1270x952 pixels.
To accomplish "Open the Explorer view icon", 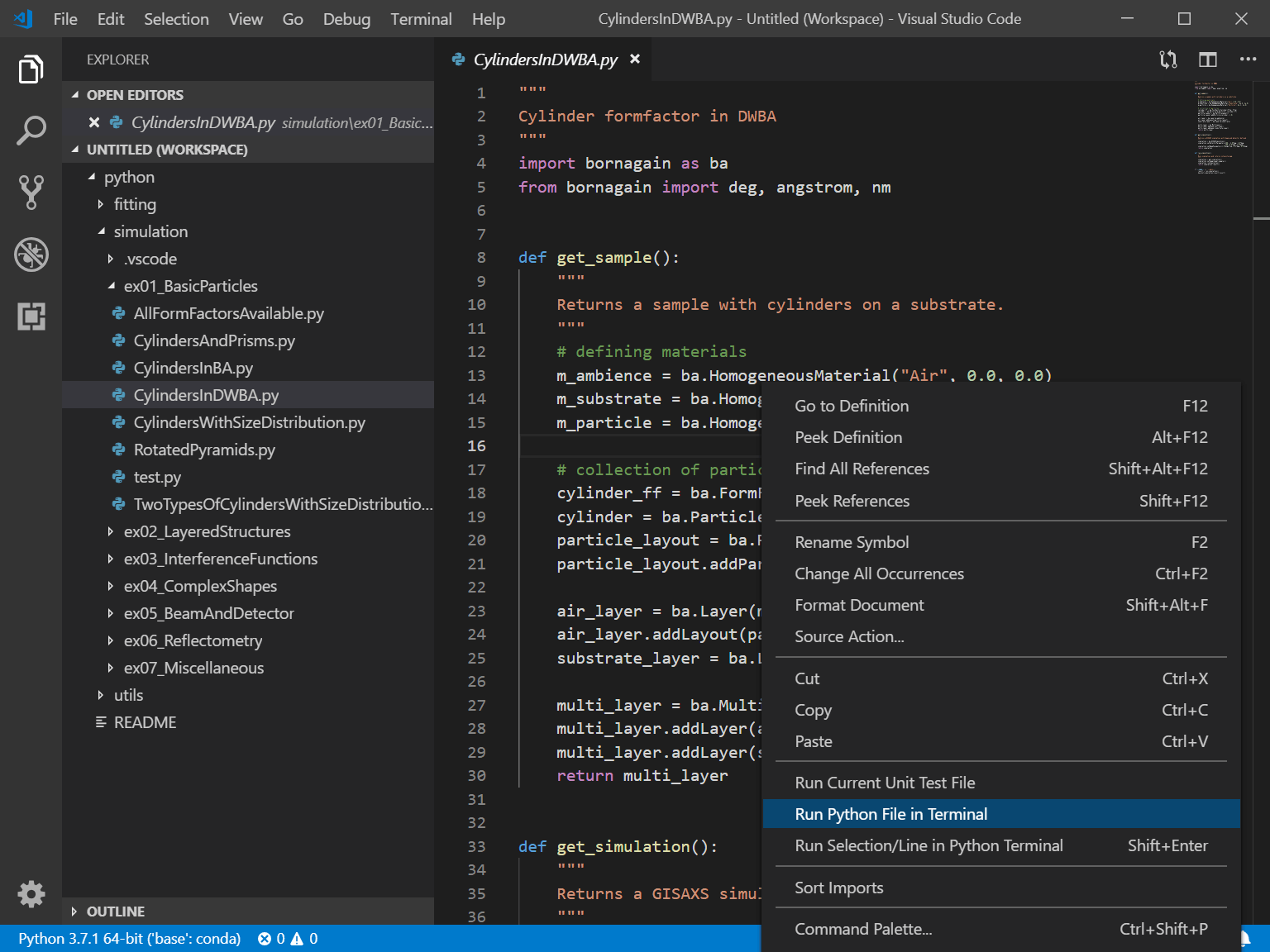I will 31,69.
